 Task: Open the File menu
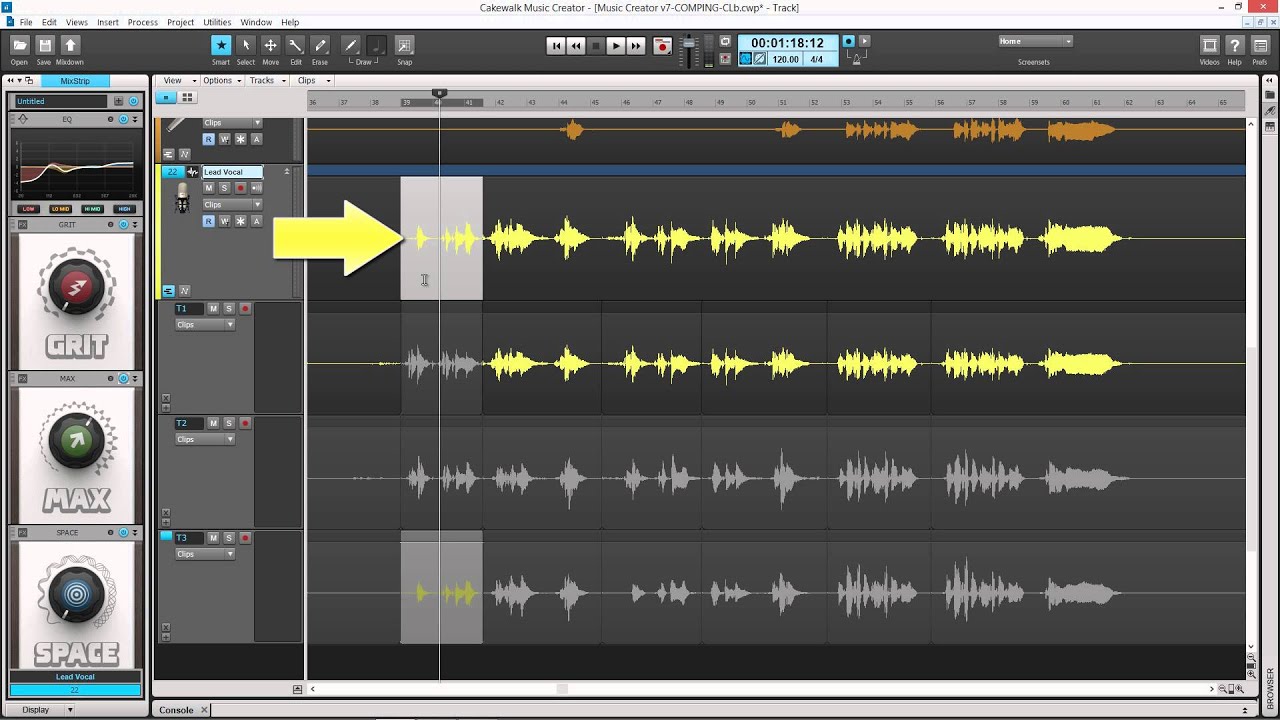(x=26, y=22)
